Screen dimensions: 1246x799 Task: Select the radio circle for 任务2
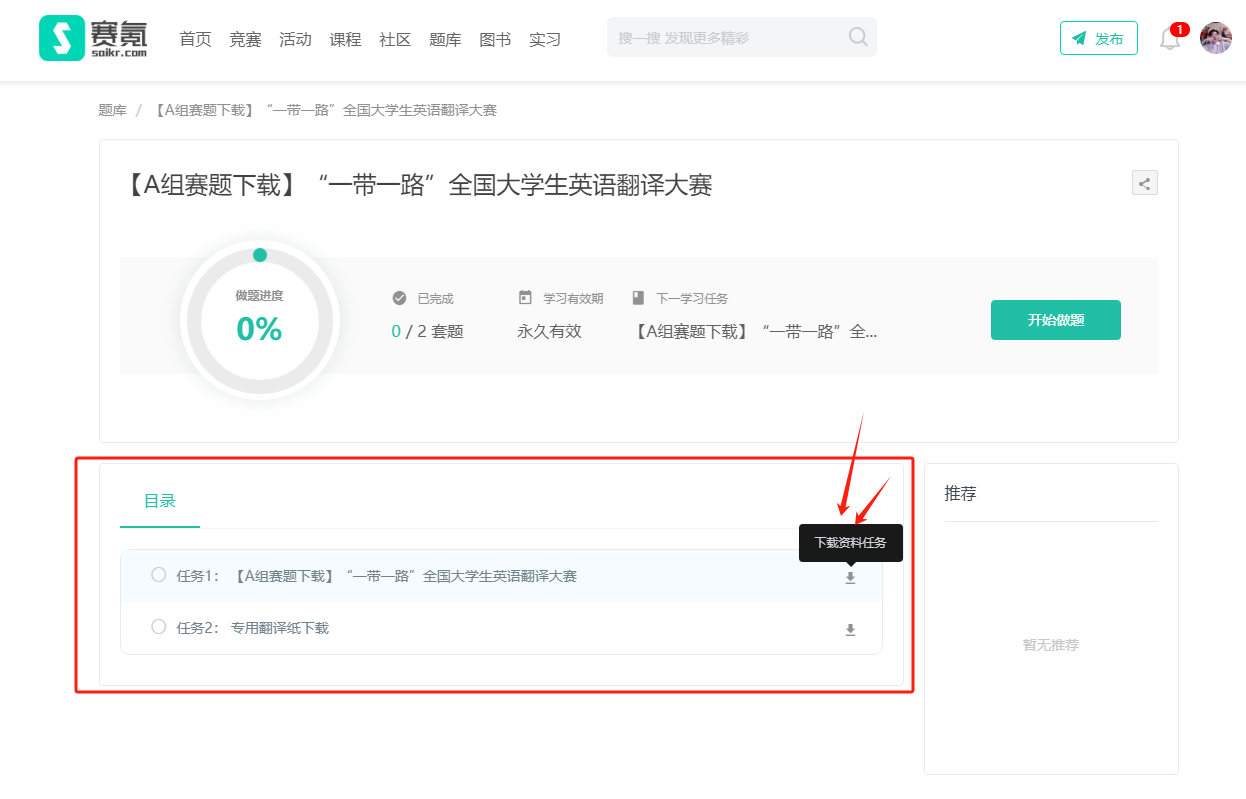click(x=158, y=627)
